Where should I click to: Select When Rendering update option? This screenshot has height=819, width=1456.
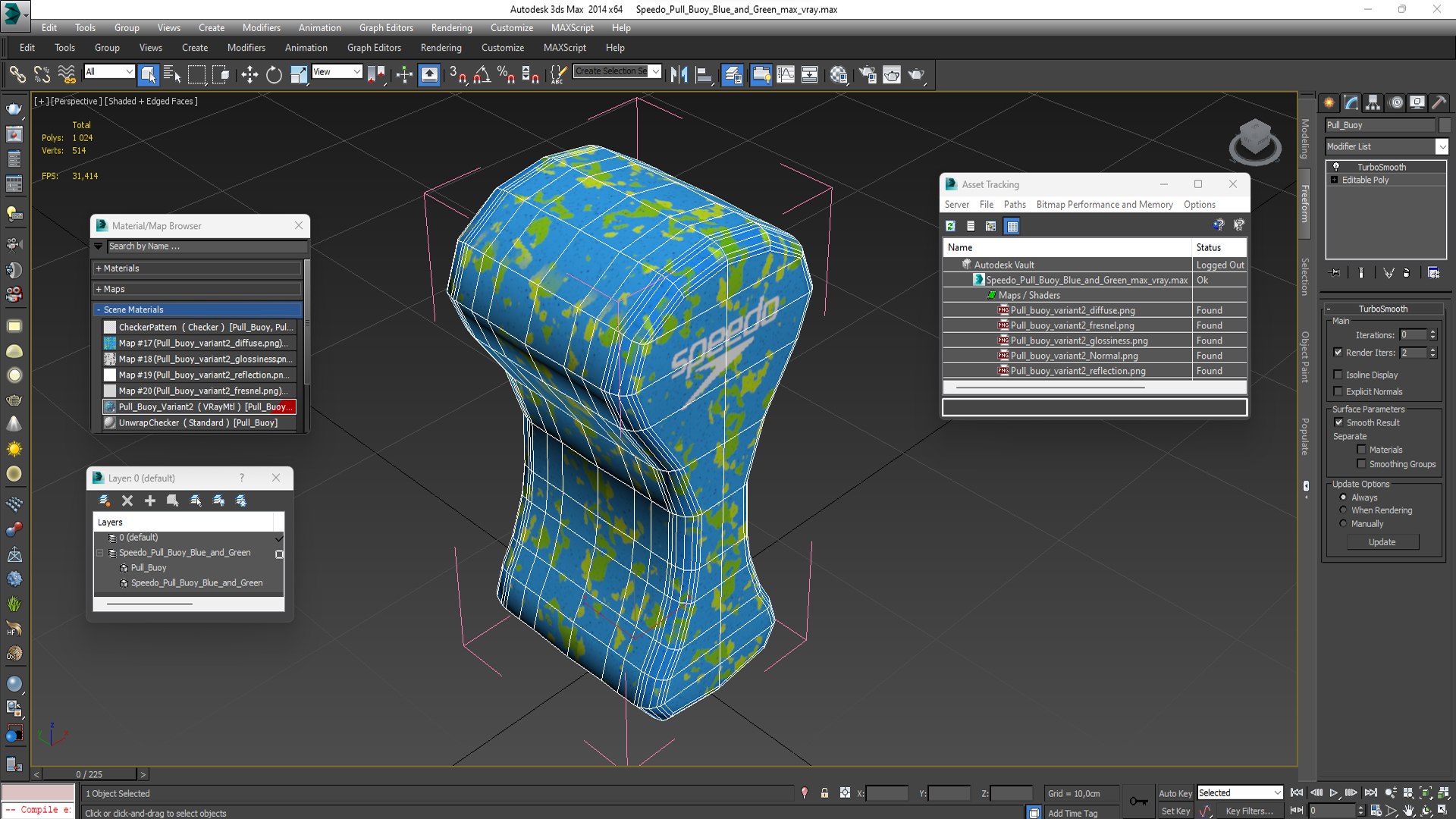[x=1344, y=510]
